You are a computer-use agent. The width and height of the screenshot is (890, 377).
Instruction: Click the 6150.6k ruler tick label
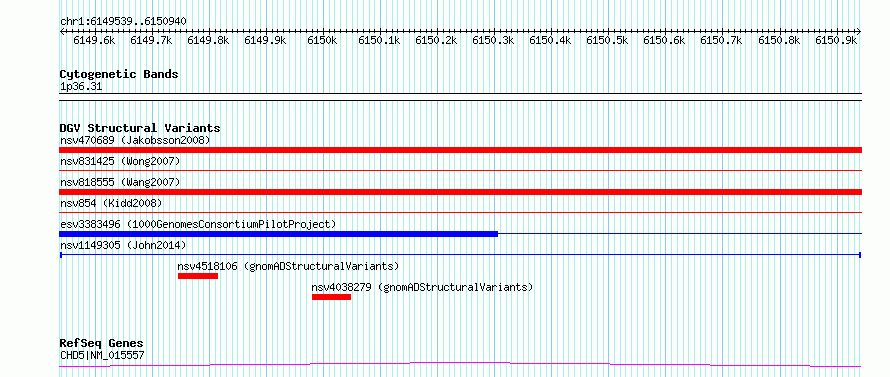pos(665,40)
